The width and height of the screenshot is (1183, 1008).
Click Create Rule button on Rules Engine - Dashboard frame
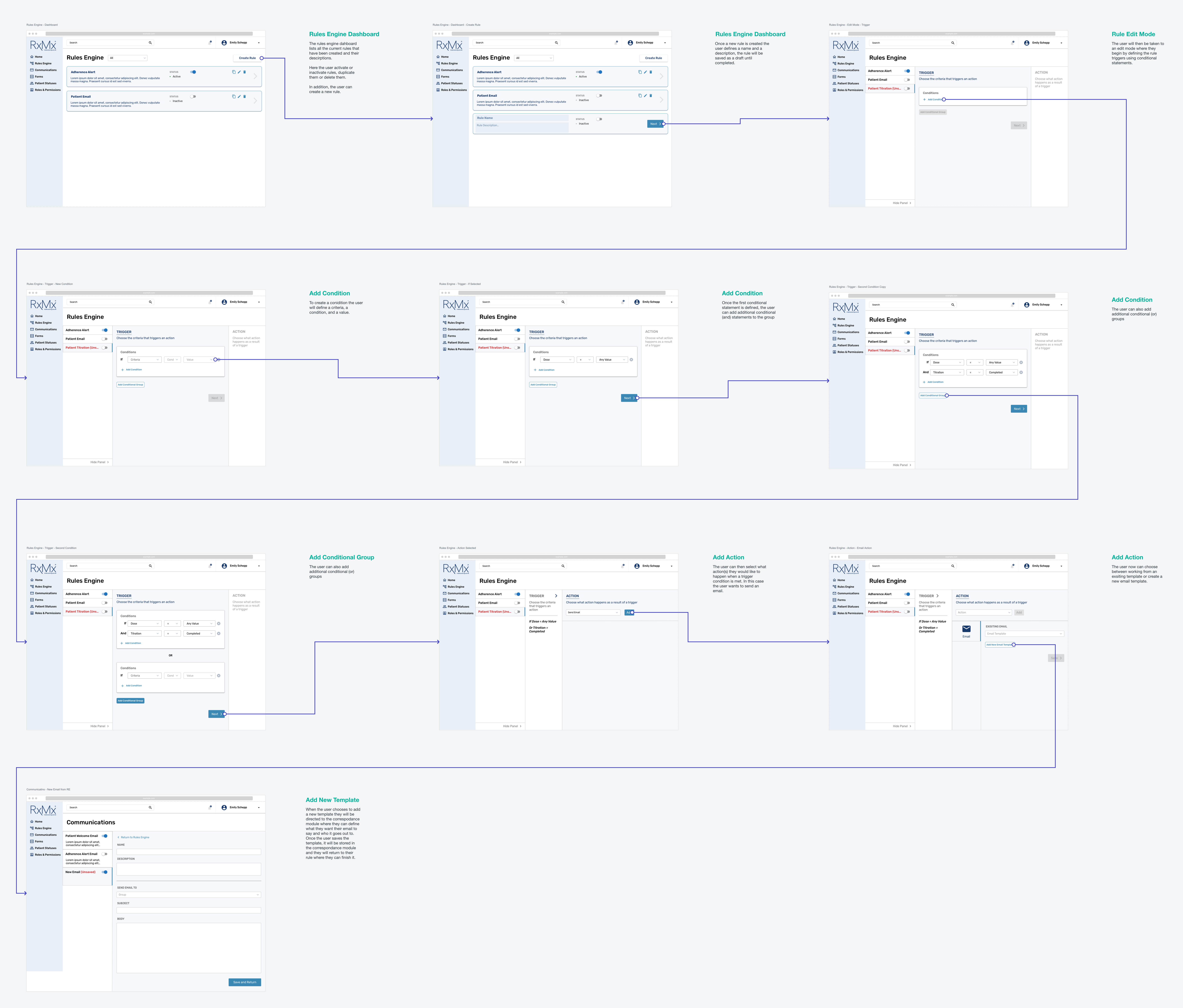pos(247,58)
